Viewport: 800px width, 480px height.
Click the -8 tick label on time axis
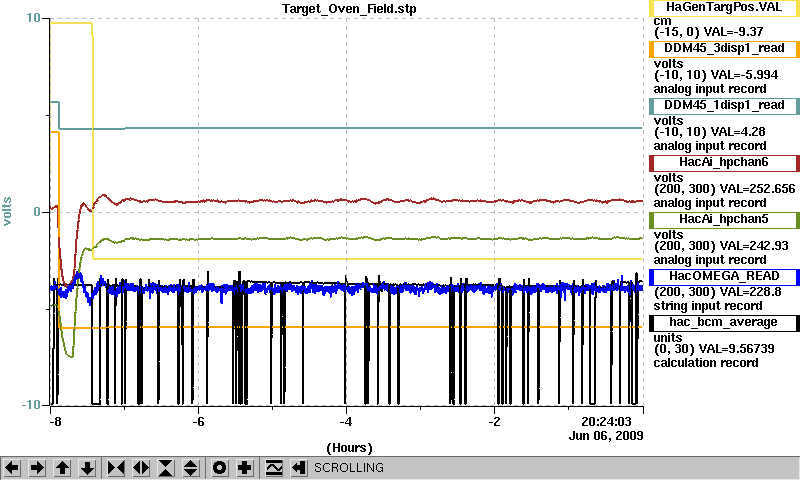[x=55, y=422]
